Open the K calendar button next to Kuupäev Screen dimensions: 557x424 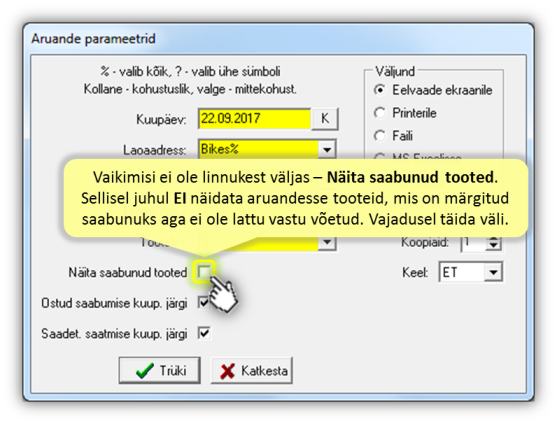tap(325, 119)
